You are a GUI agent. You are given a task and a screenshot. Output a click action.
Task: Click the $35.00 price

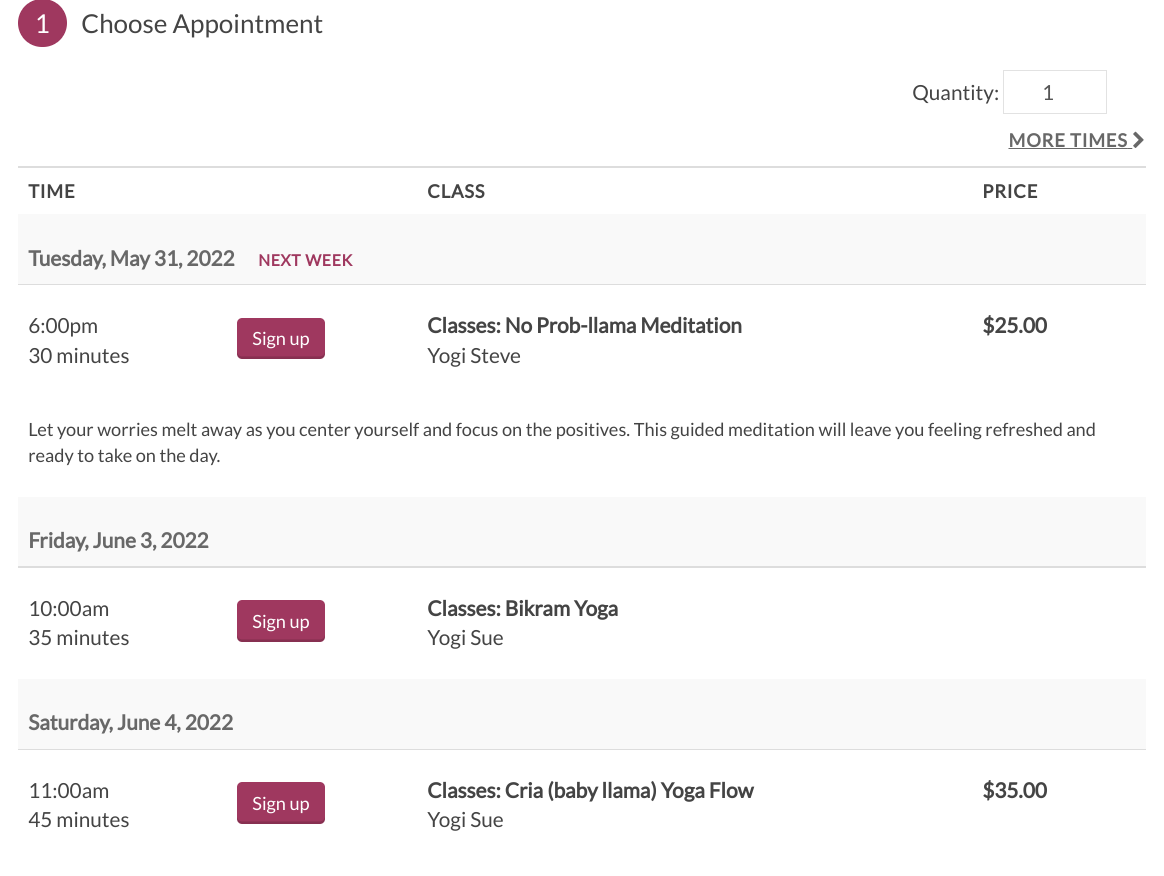click(x=1015, y=790)
